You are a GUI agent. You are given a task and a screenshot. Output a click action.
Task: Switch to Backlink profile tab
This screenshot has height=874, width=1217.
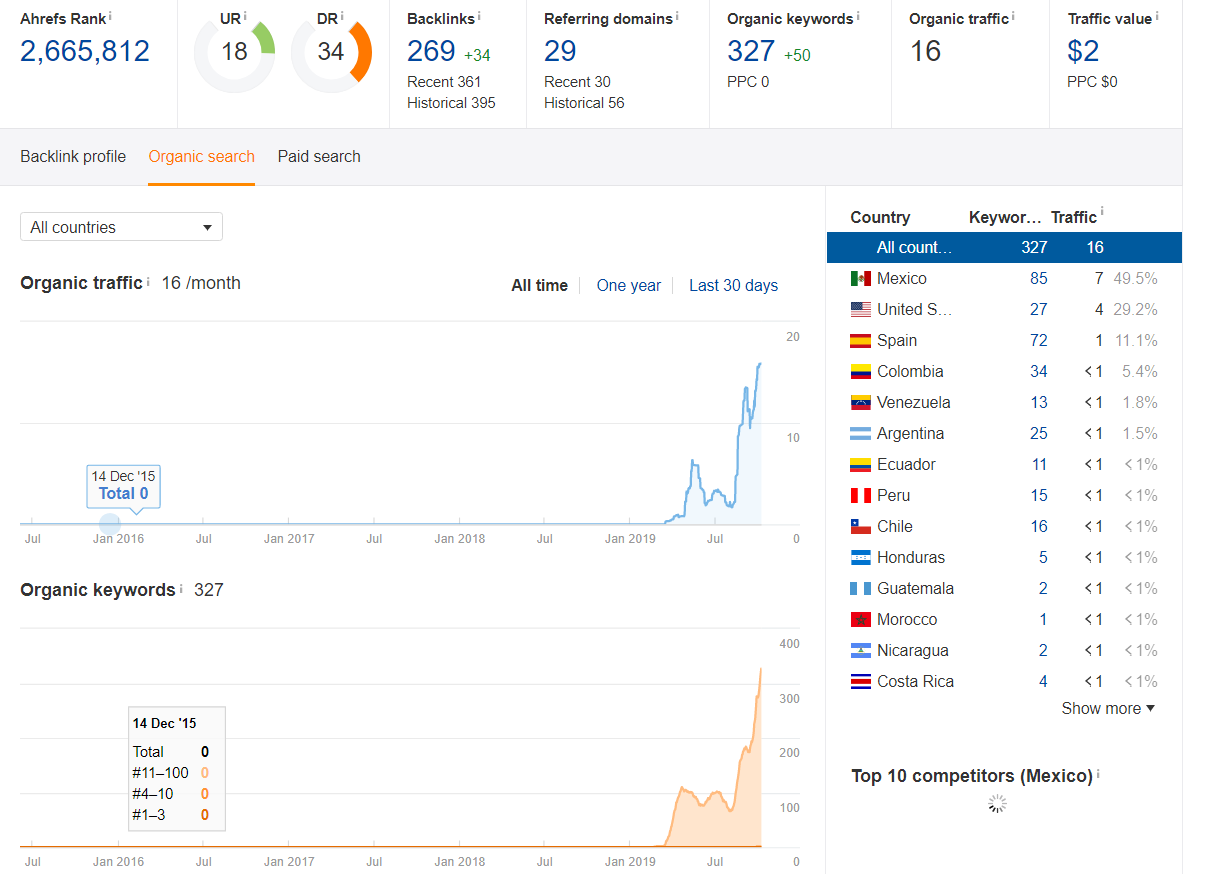click(x=73, y=156)
